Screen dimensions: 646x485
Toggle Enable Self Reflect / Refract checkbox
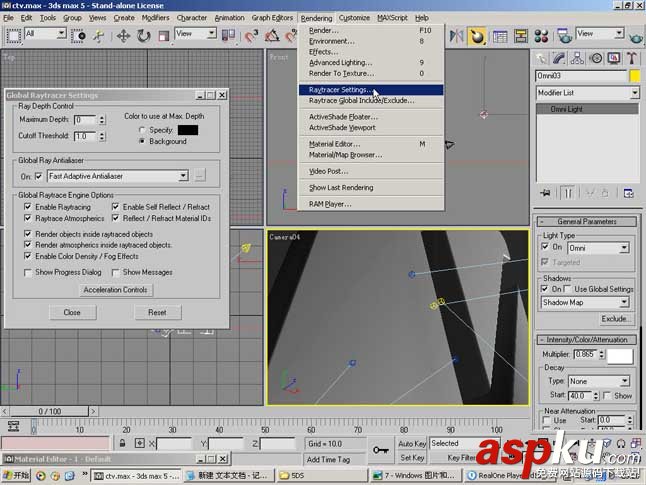[x=115, y=207]
